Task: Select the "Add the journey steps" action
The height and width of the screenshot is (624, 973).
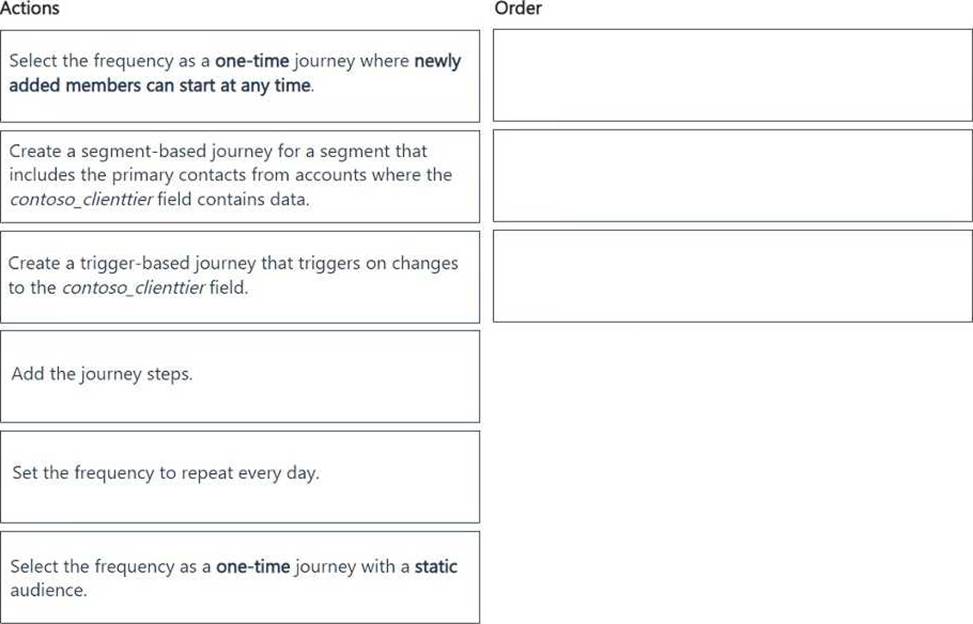Action: pos(240,377)
